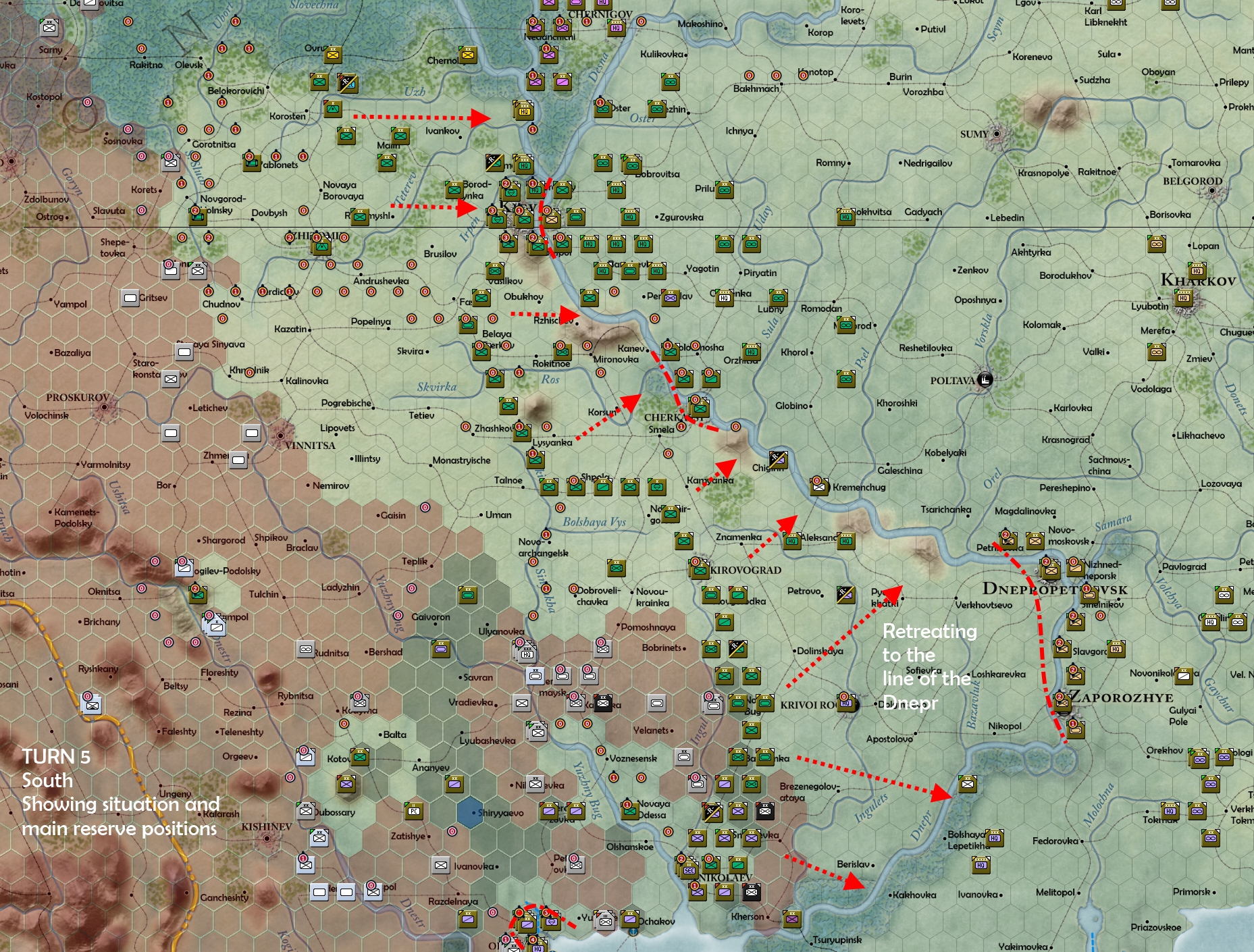Click the Belgorod city marker

click(x=1212, y=191)
